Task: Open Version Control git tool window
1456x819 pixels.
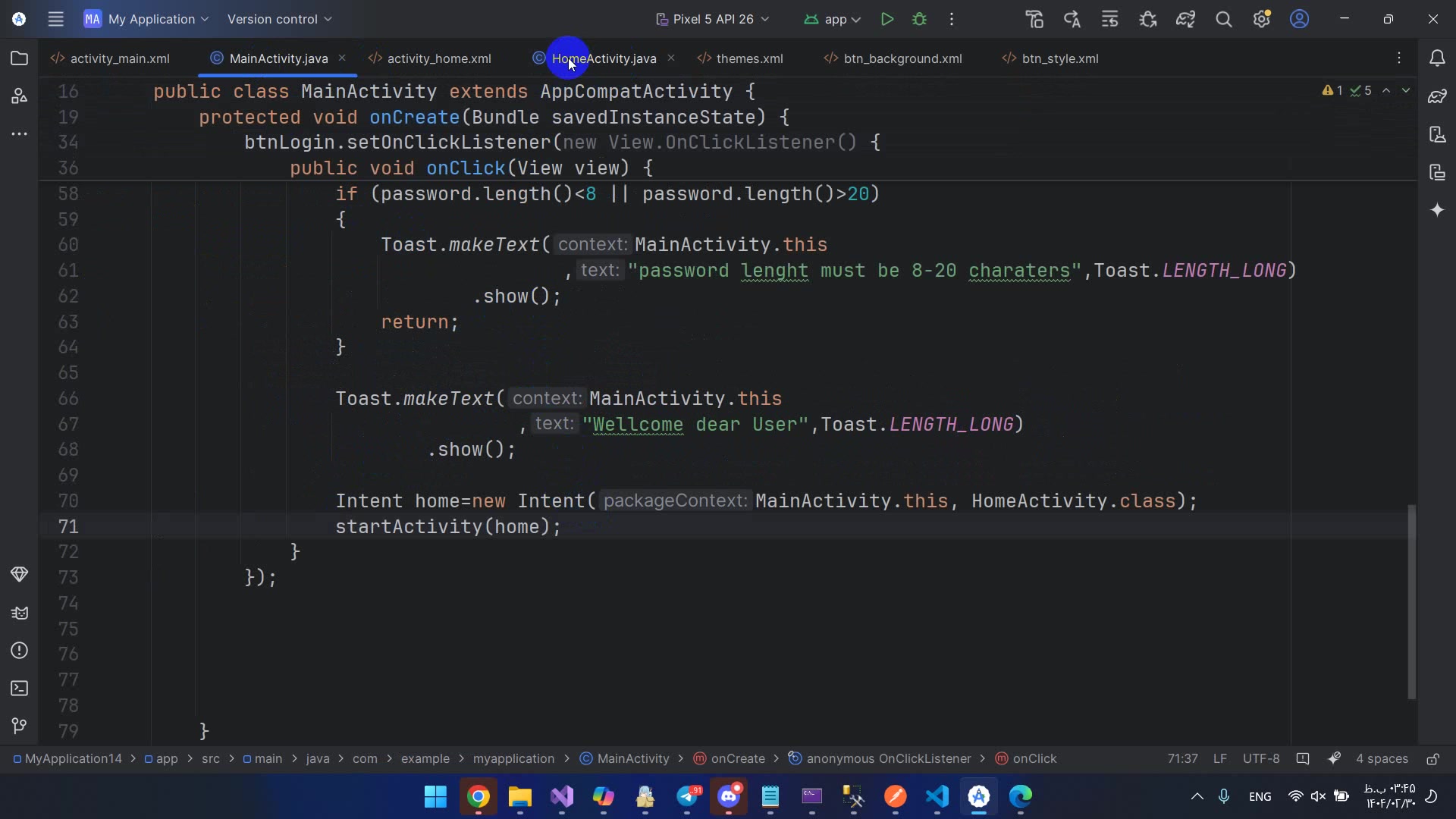Action: point(20,726)
